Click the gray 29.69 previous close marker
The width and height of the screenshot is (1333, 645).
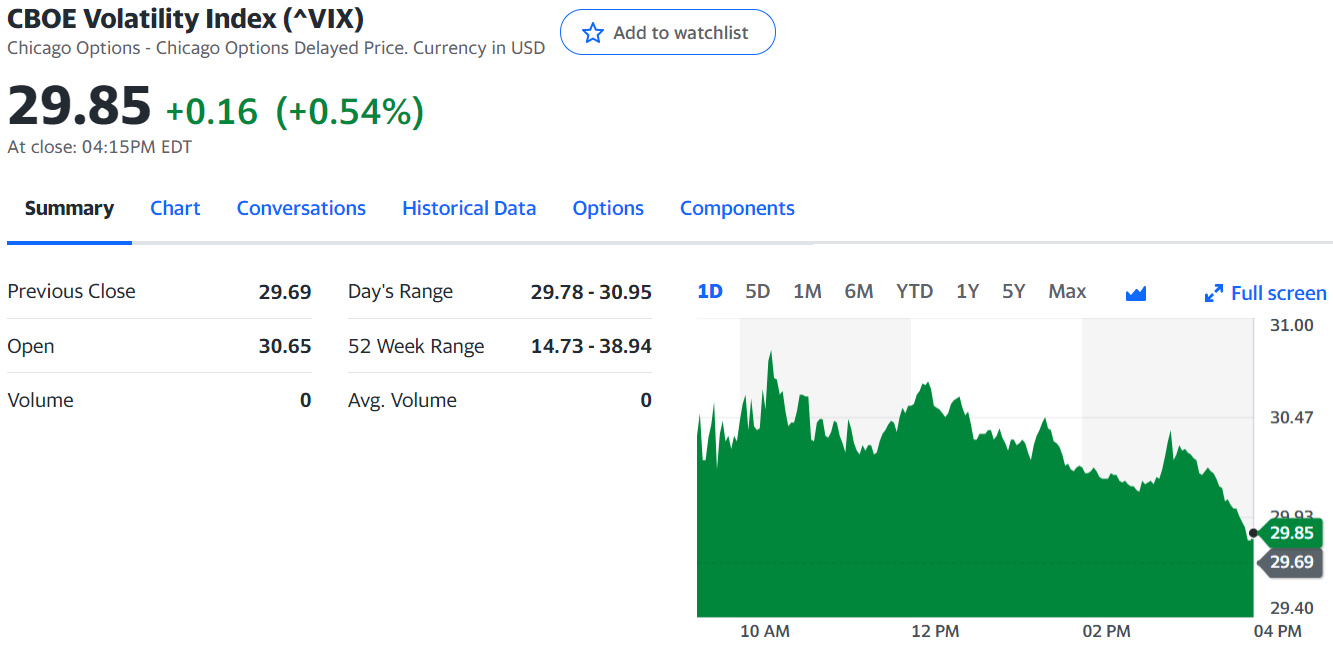point(1290,562)
